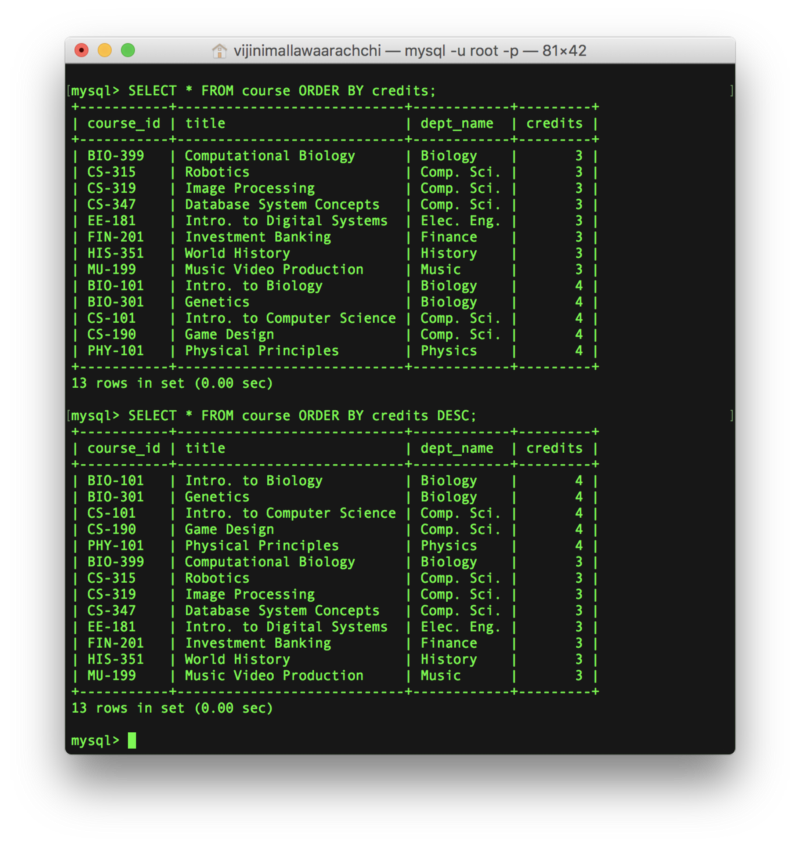Click 'BIO-399' in the first result table
Screen dimensions: 800x847
click(x=115, y=156)
